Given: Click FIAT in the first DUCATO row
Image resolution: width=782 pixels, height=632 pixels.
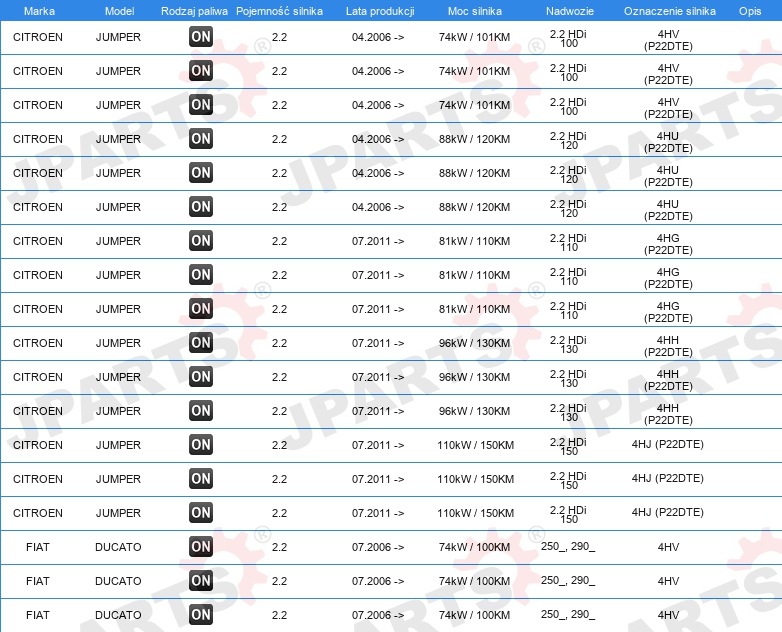Looking at the screenshot, I should (x=38, y=547).
